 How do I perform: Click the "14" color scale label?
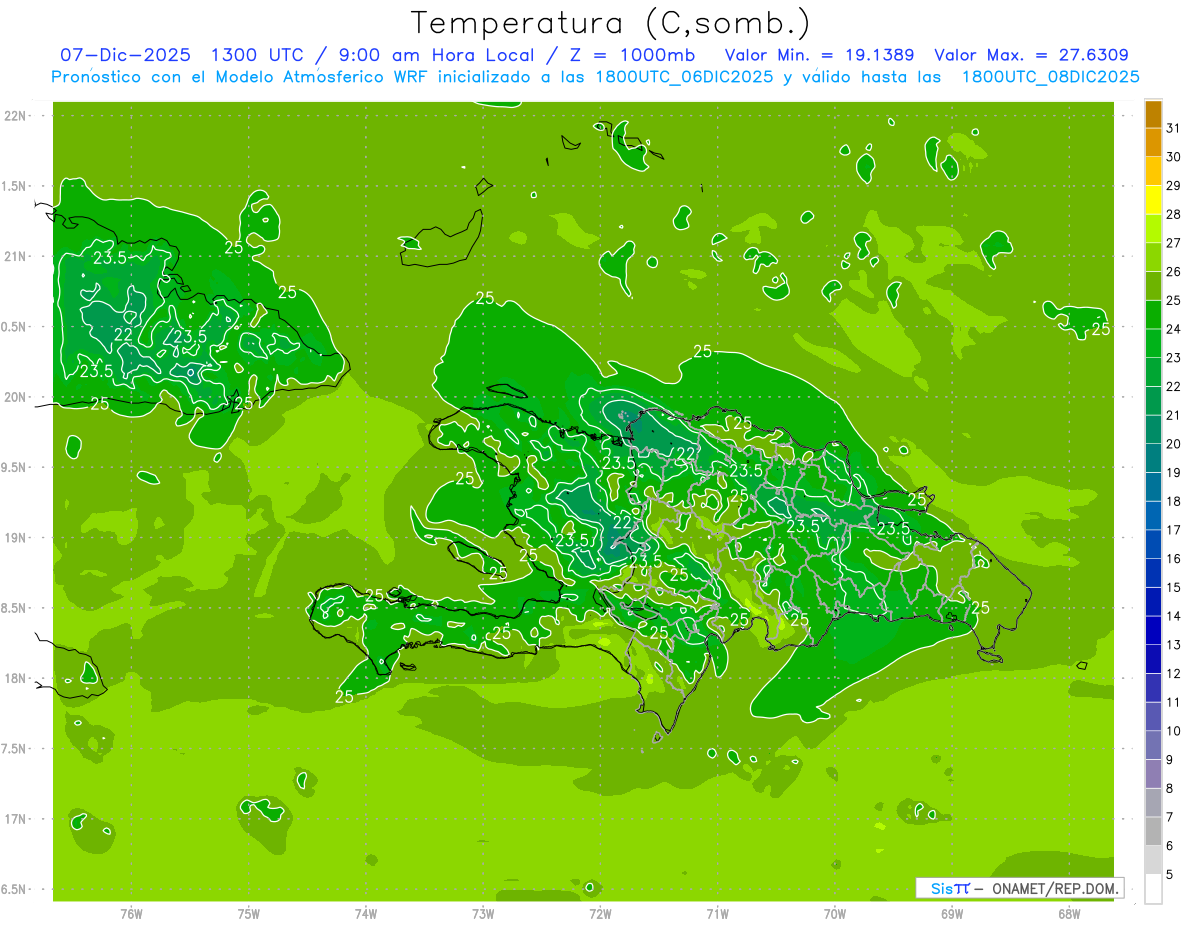(1173, 617)
